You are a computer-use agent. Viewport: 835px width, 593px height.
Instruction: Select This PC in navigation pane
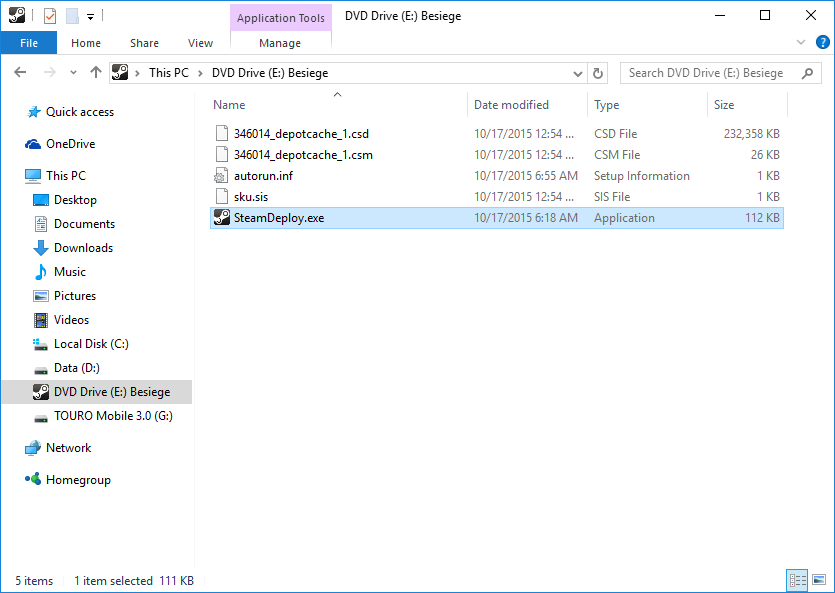(x=66, y=176)
